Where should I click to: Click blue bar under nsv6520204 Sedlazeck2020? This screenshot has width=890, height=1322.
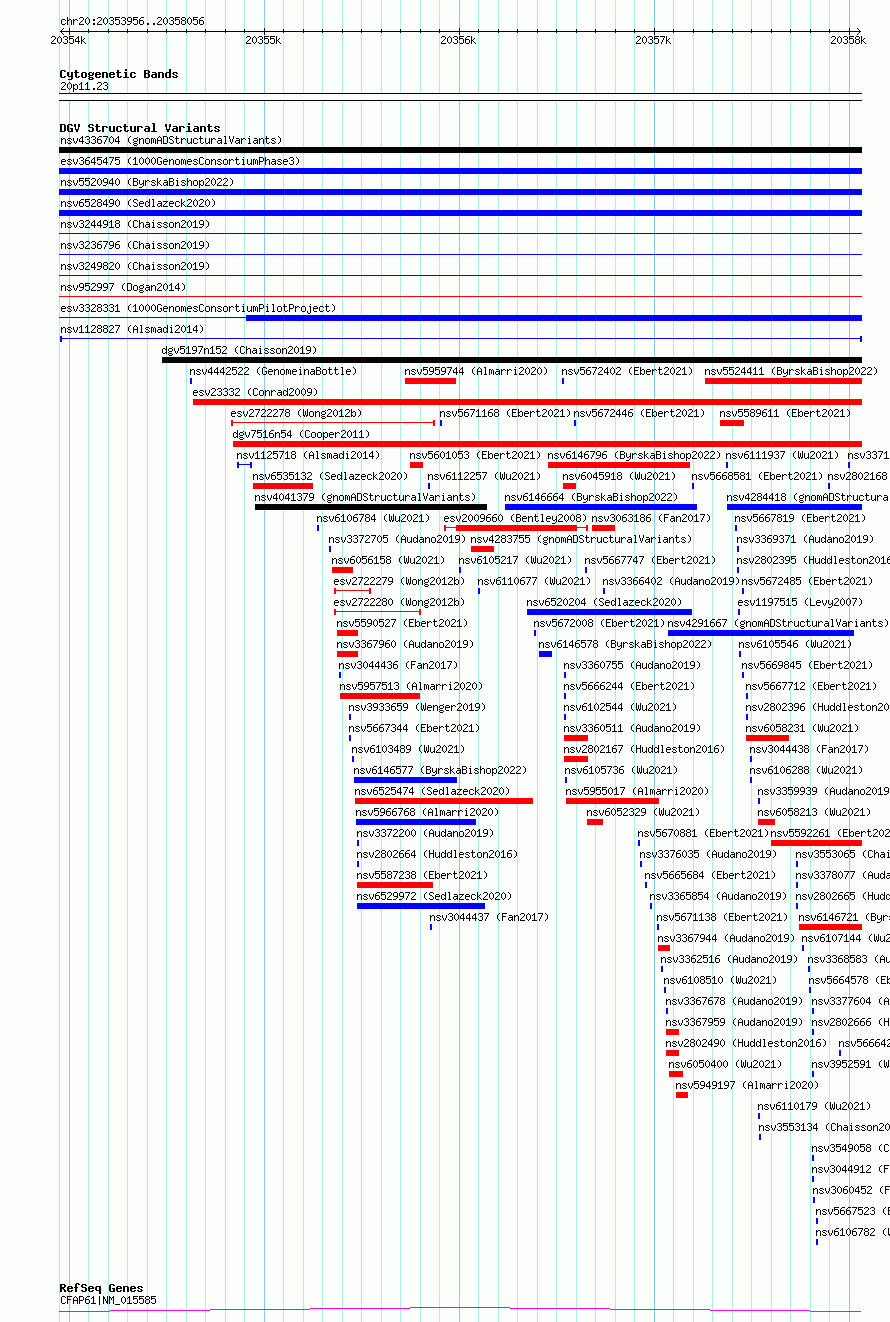[610, 612]
